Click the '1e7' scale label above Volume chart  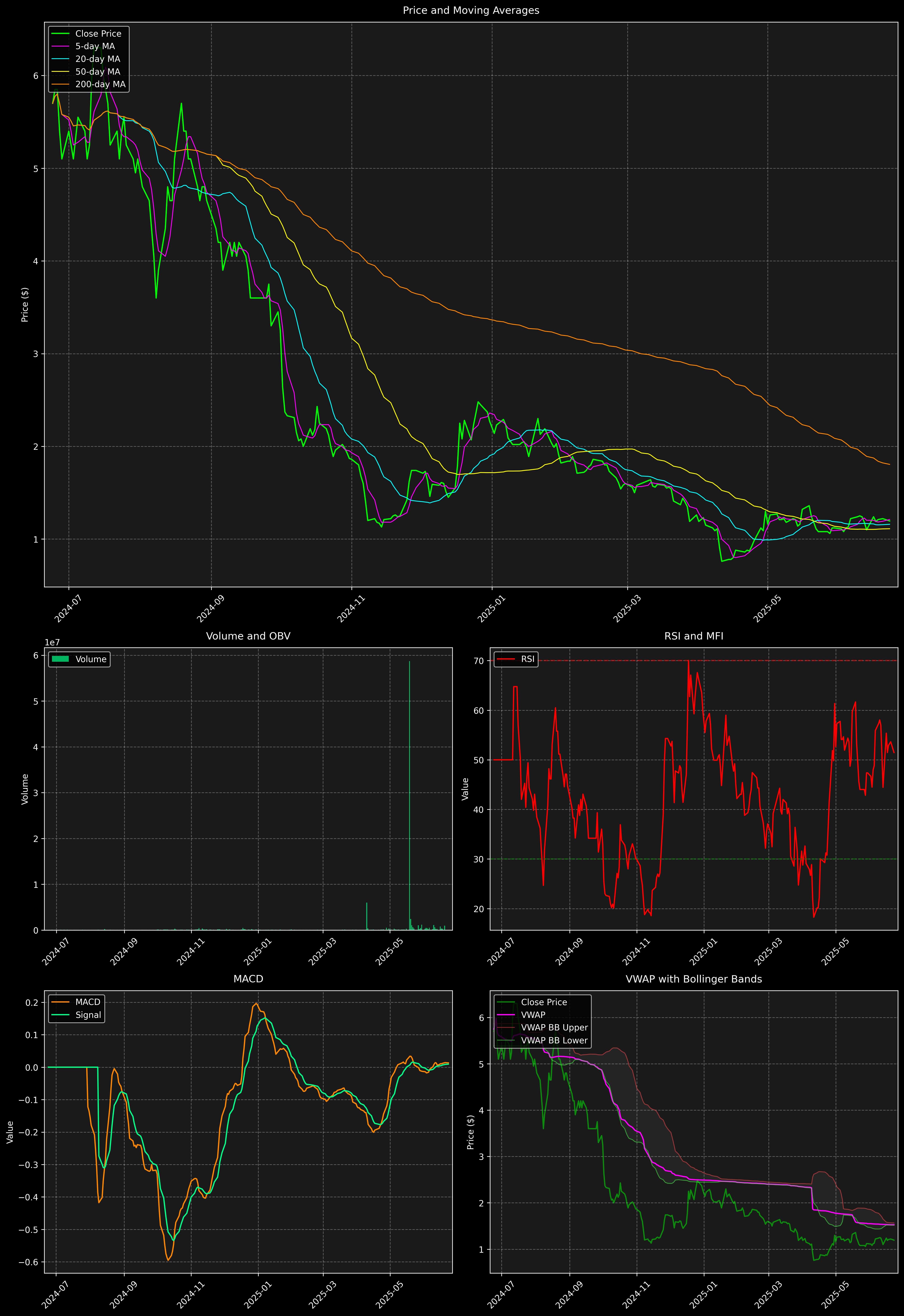52,643
